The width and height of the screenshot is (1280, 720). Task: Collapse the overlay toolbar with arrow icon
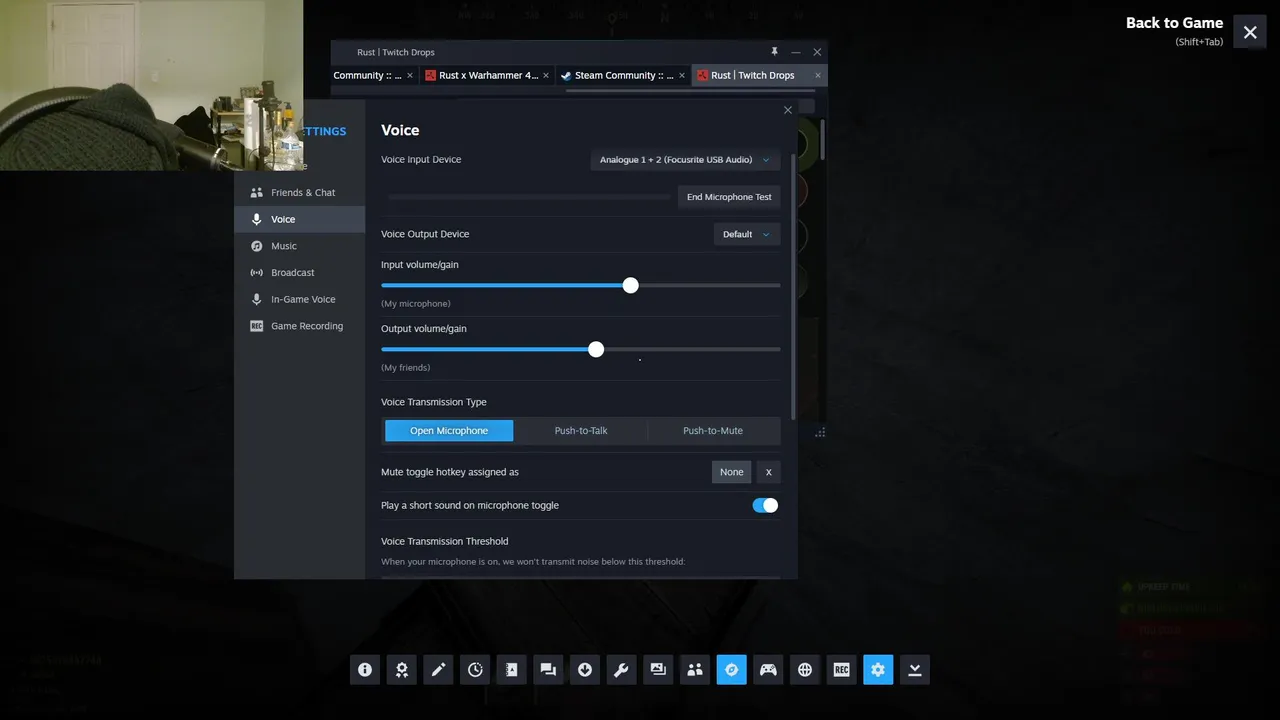tap(914, 670)
